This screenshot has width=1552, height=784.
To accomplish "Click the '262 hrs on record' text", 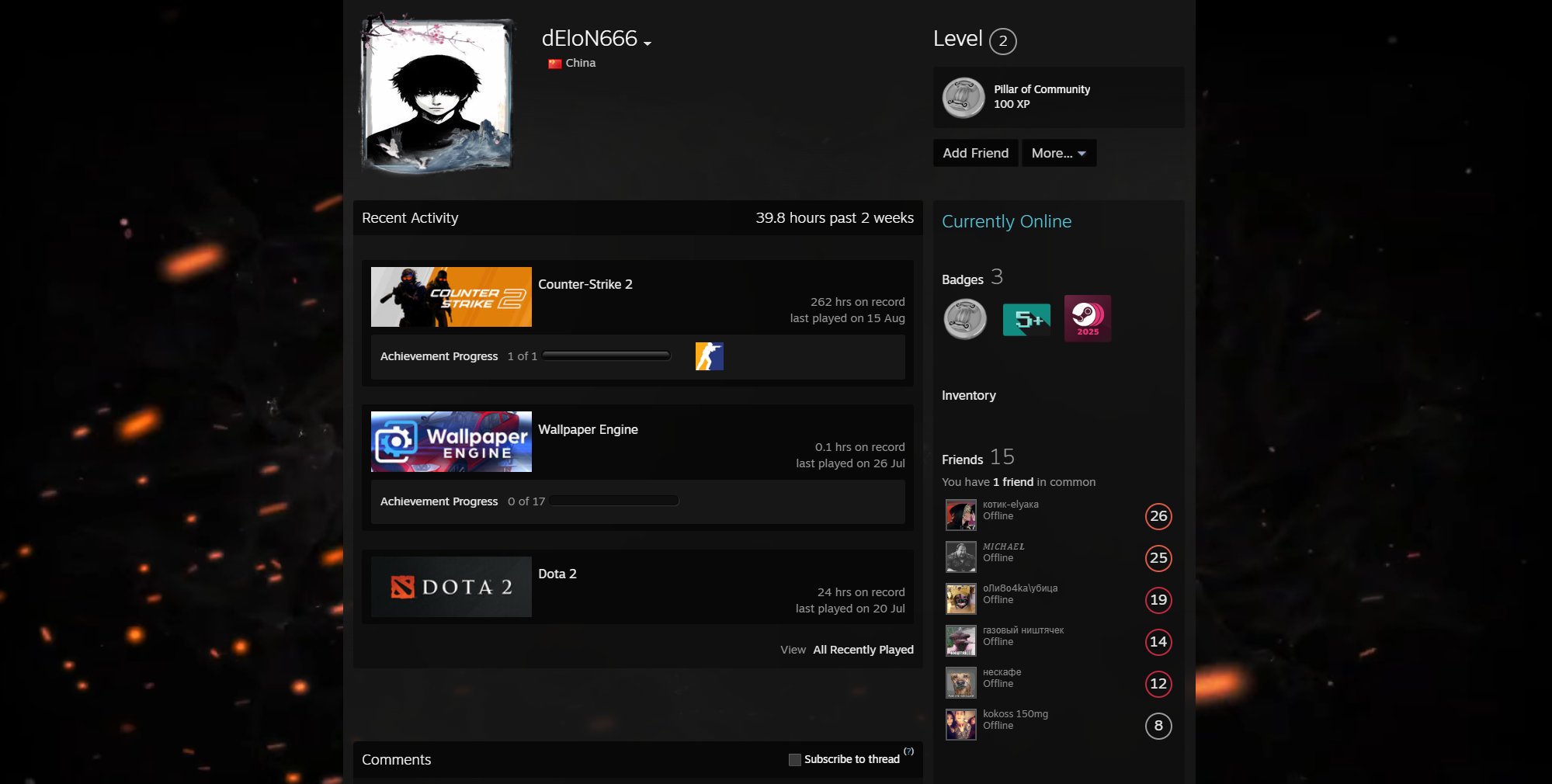I will pos(858,302).
